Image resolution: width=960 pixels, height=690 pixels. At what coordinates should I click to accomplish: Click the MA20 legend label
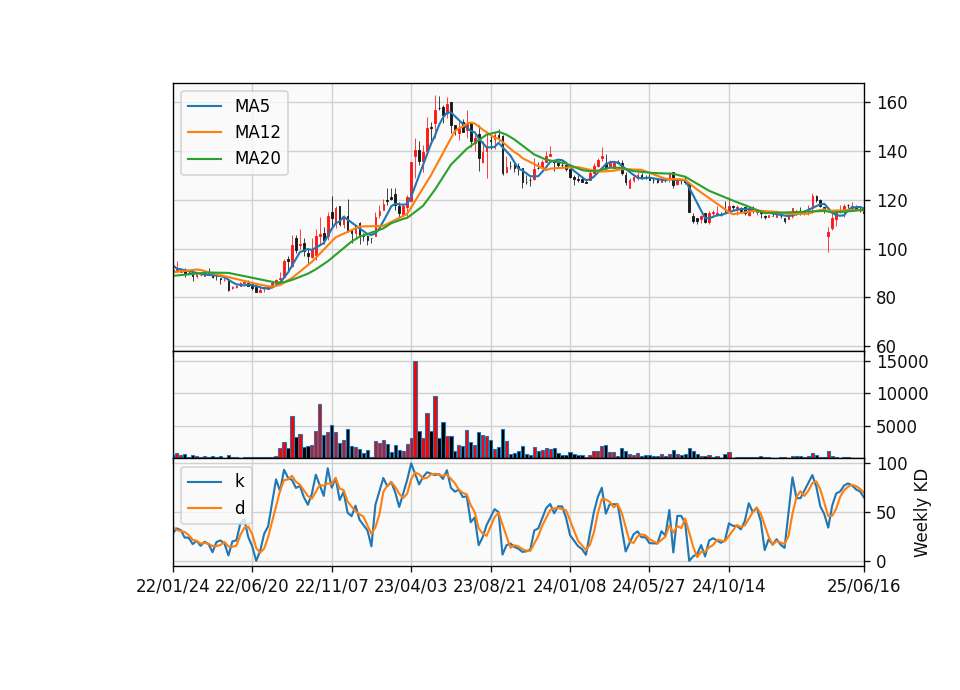coord(257,159)
